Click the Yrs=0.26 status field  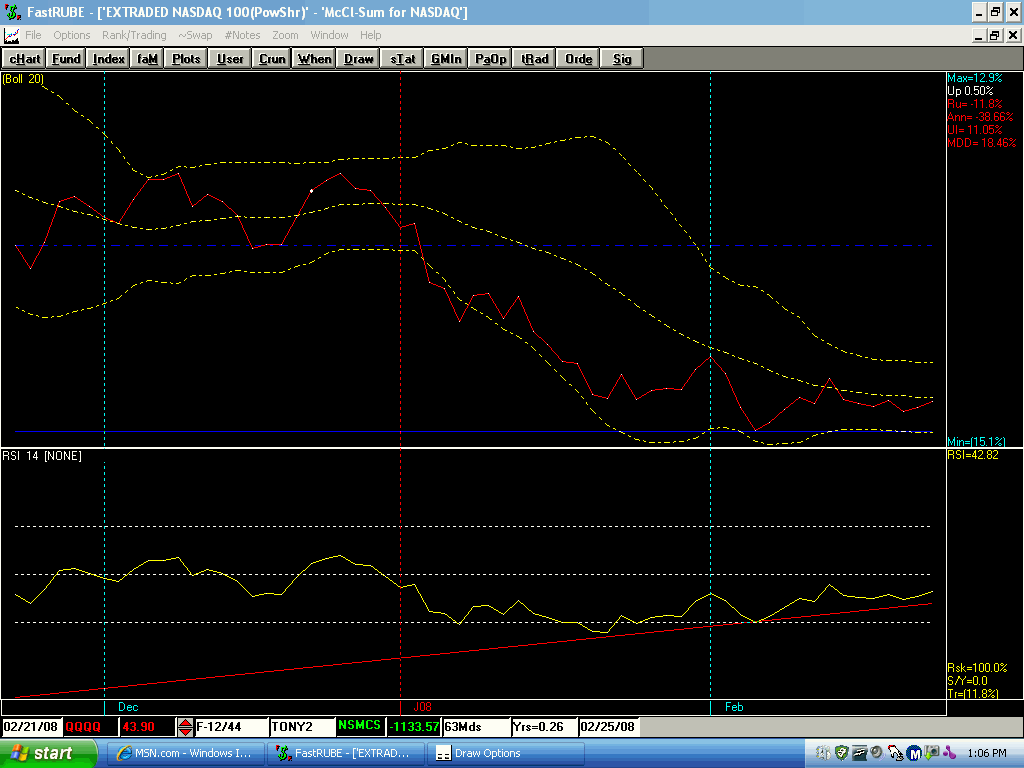pyautogui.click(x=544, y=727)
